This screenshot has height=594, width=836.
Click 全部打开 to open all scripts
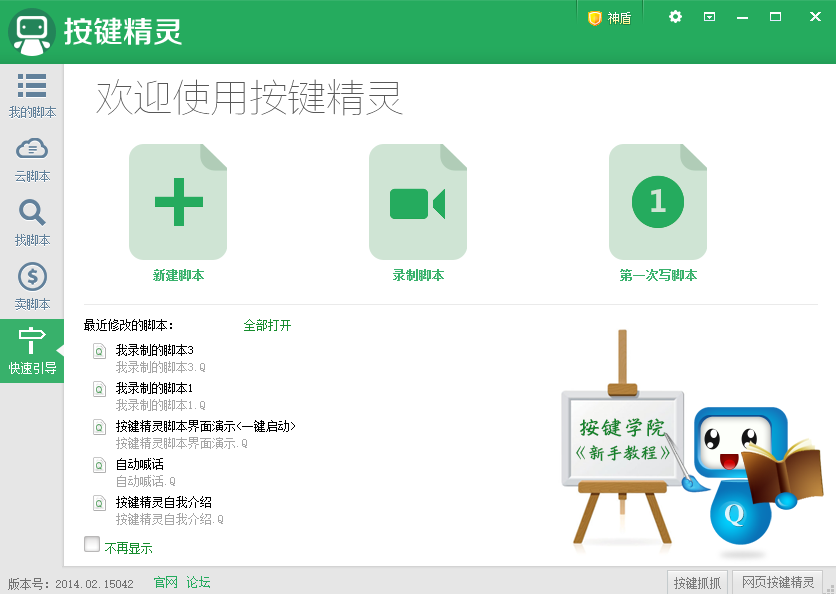tap(267, 325)
